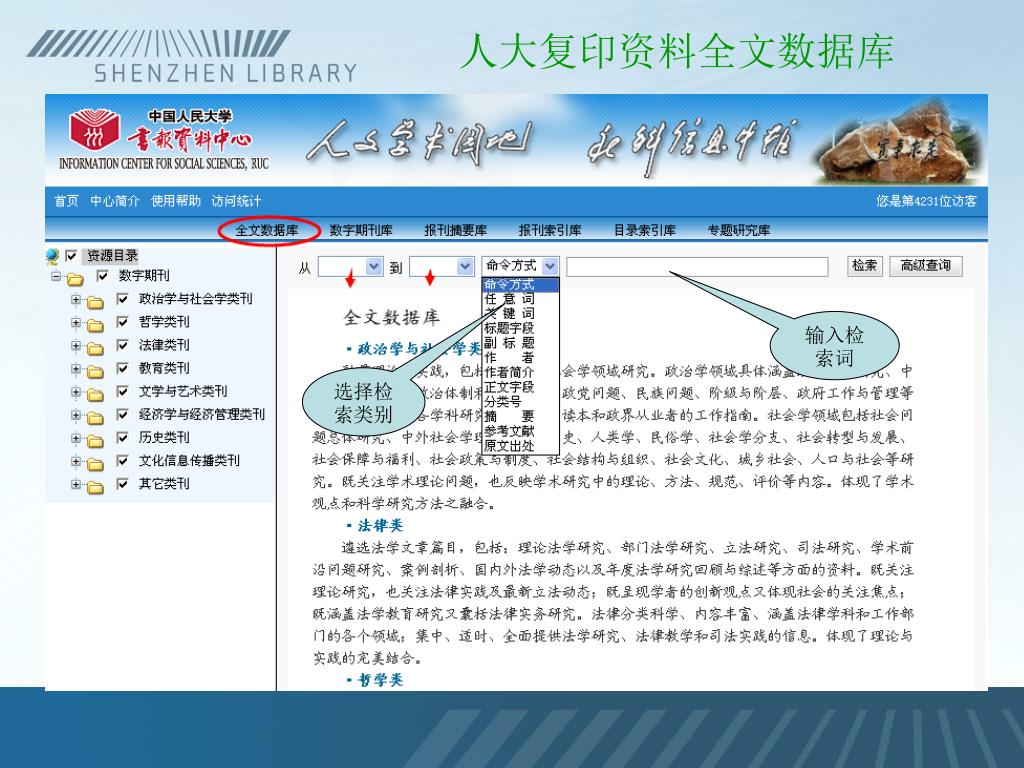This screenshot has height=768, width=1024.
Task: Collapse the 数字期刊 tree node
Action: click(x=56, y=276)
